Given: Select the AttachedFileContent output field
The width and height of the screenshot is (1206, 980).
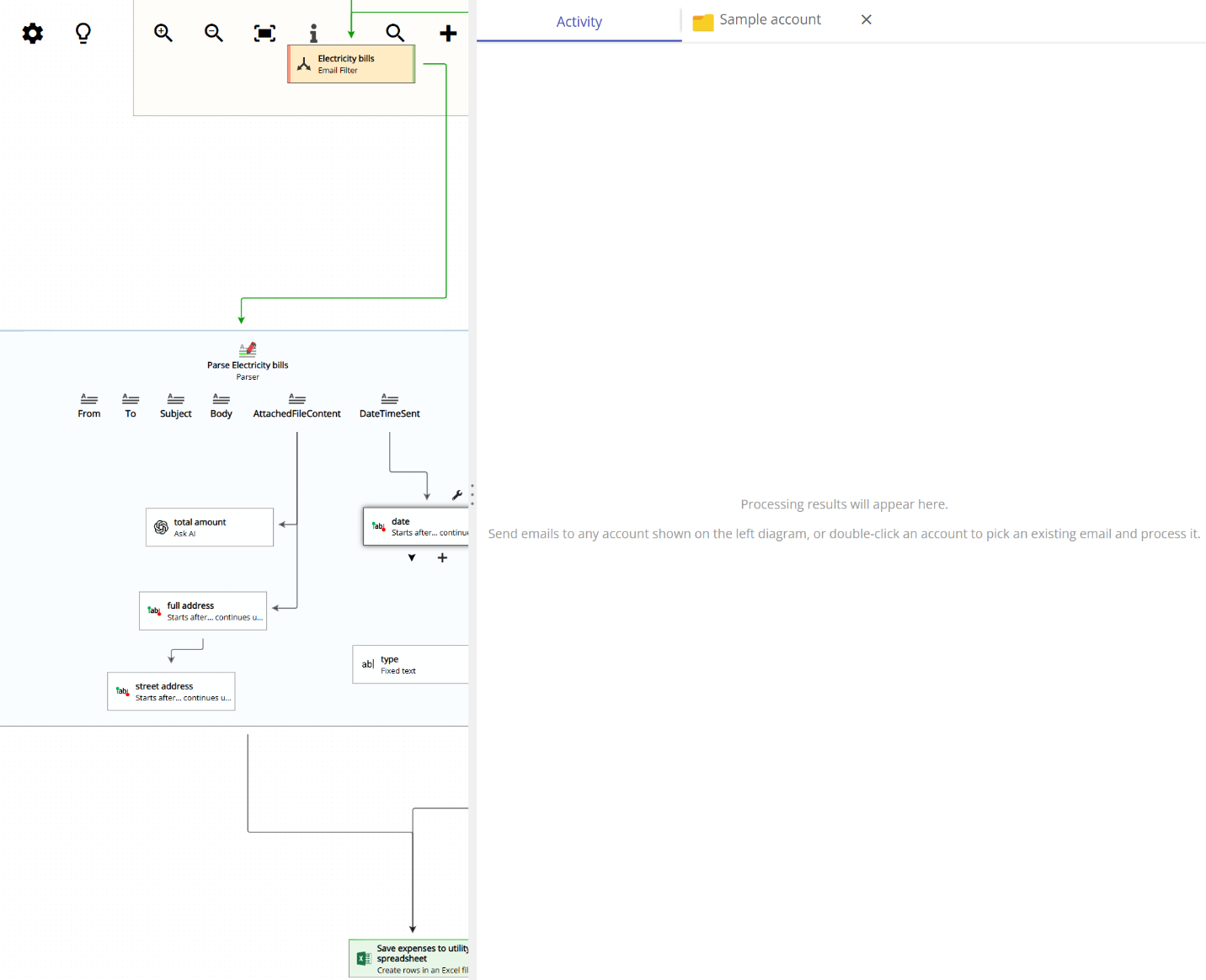Looking at the screenshot, I should [296, 405].
